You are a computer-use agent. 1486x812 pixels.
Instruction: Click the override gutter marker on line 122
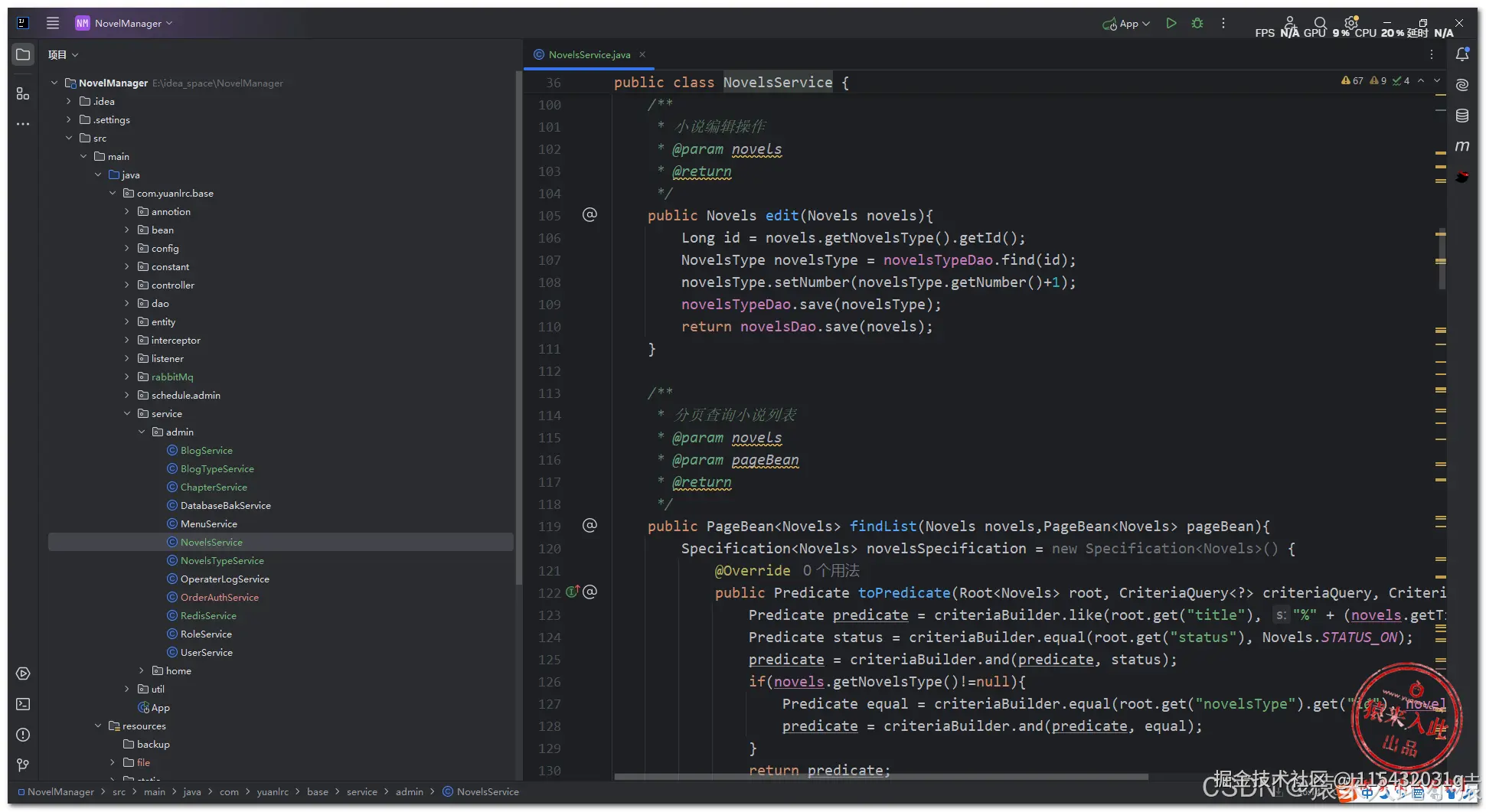click(x=573, y=592)
